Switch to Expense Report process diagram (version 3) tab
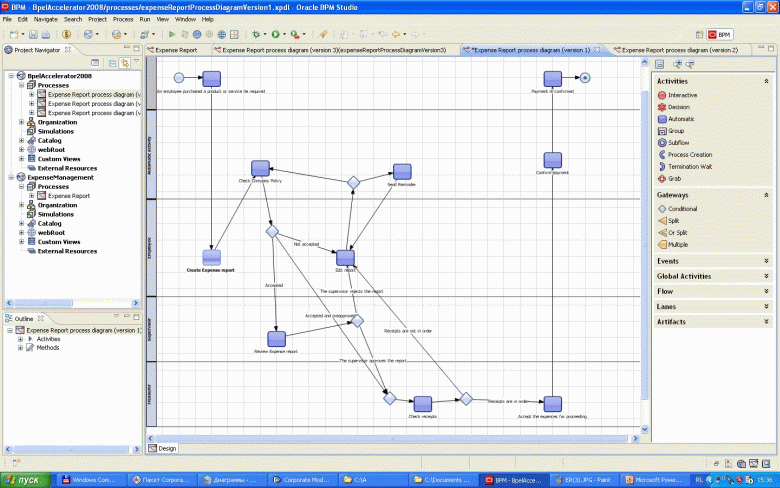Image resolution: width=780 pixels, height=488 pixels. coord(329,50)
